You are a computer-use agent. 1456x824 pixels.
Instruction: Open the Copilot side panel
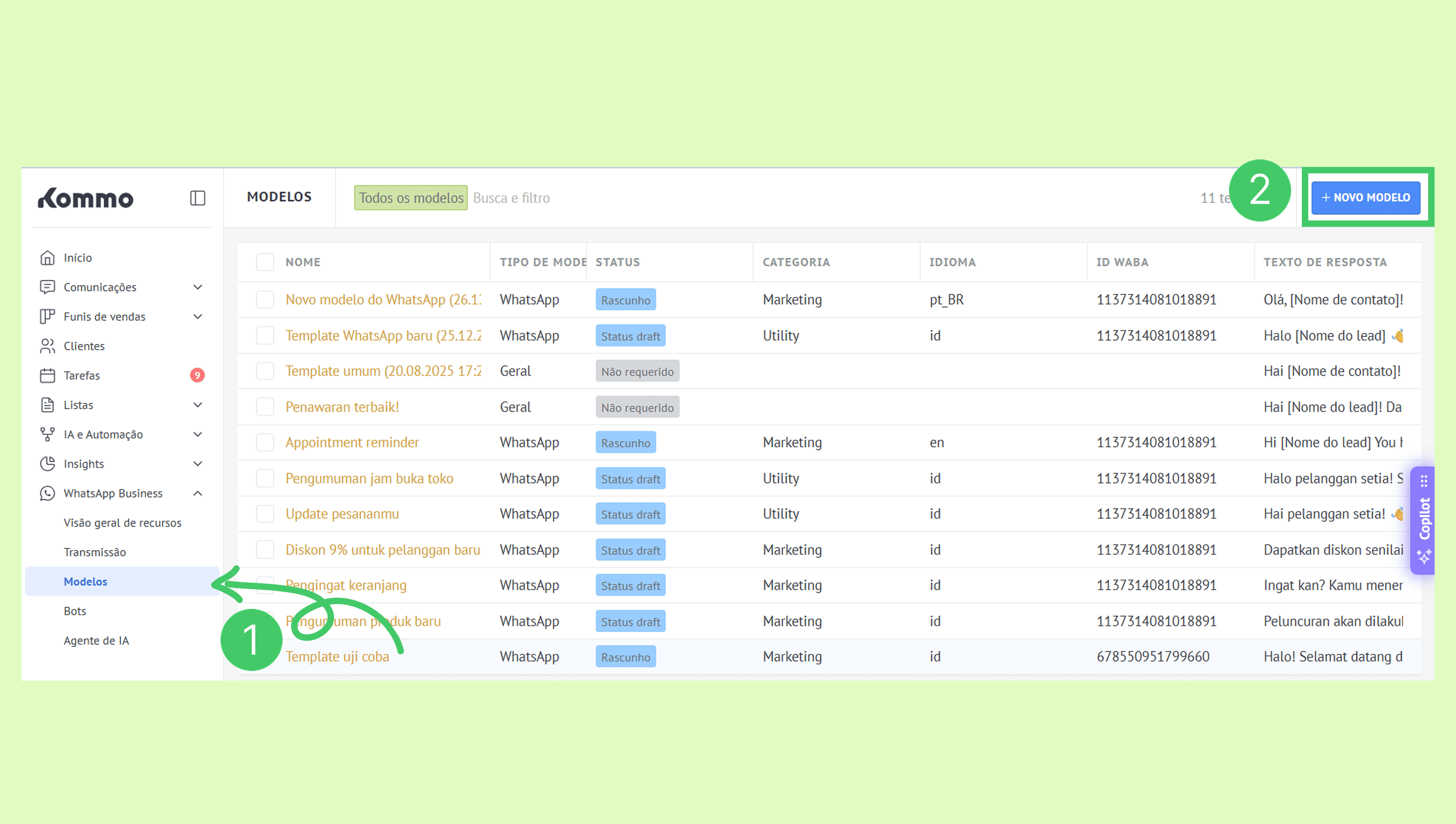point(1424,520)
